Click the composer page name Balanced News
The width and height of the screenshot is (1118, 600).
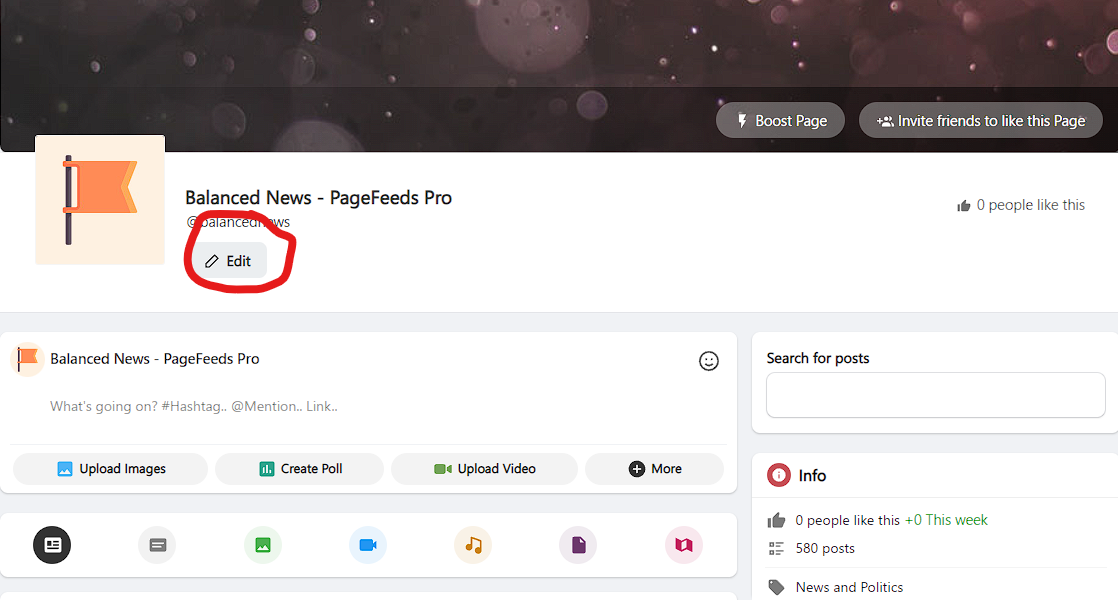(x=154, y=358)
